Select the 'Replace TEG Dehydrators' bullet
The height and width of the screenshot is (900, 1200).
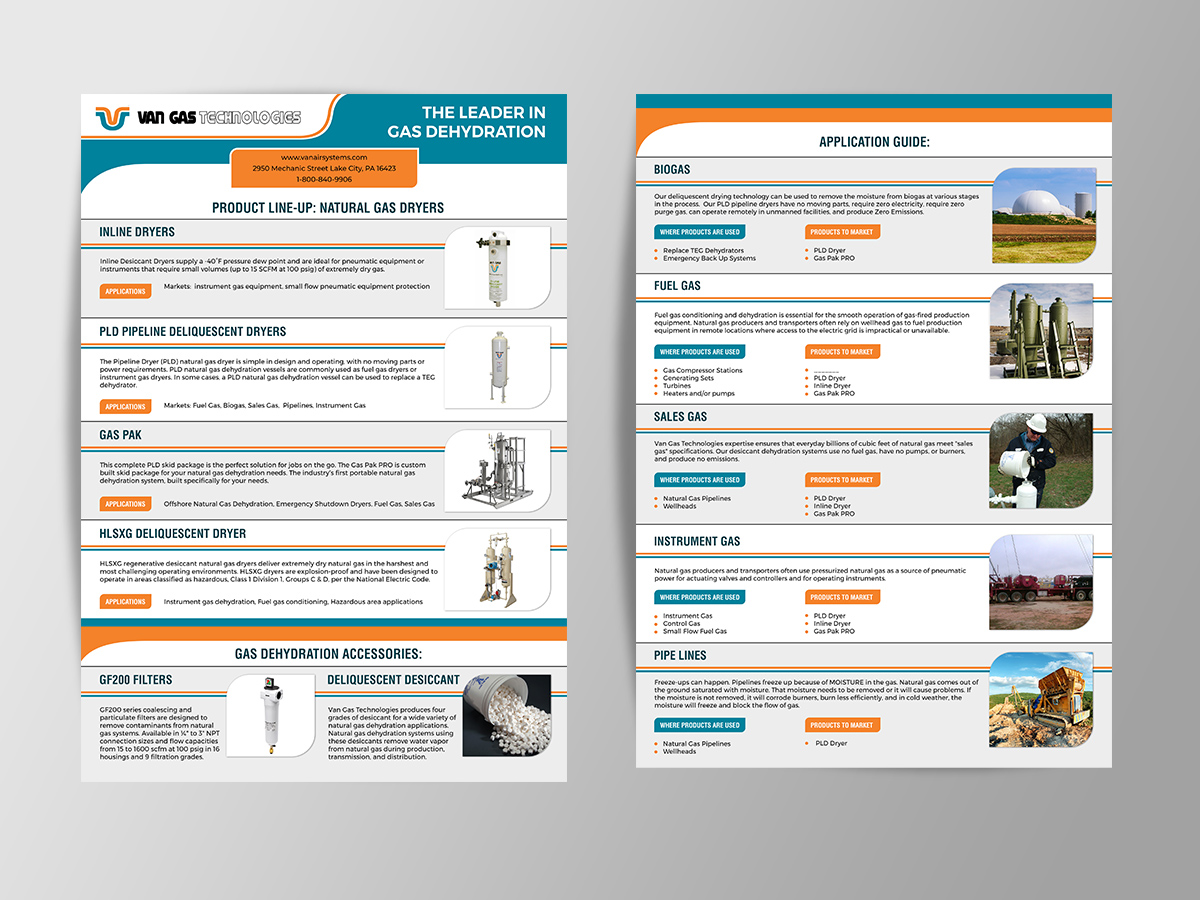tap(703, 251)
